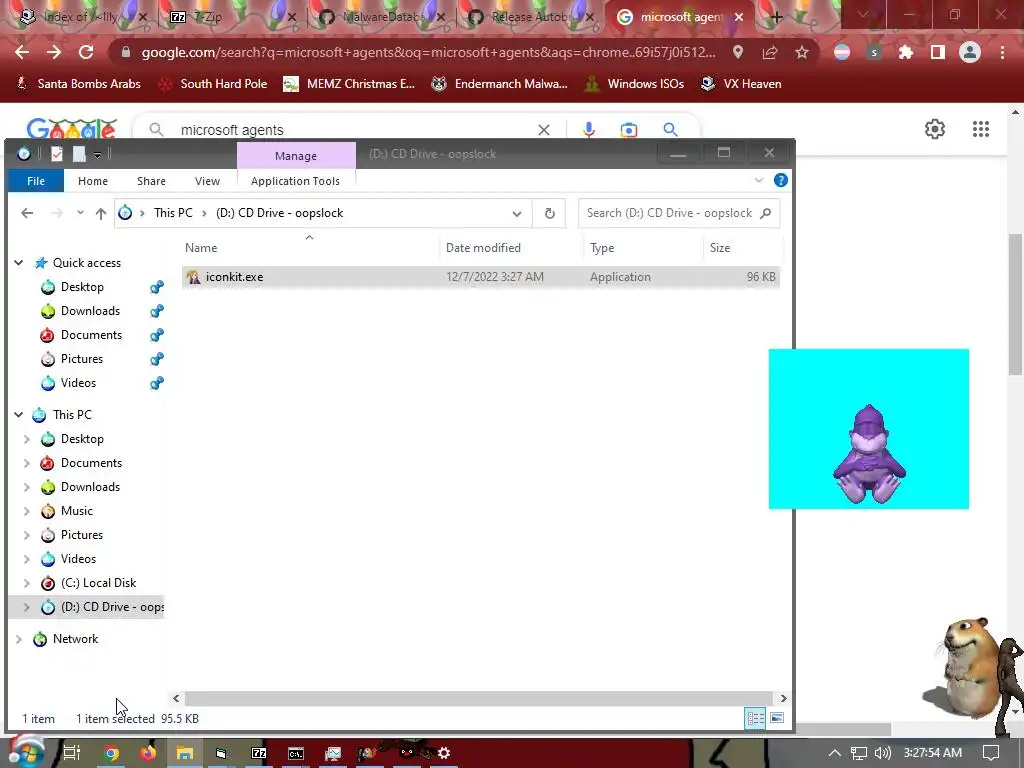Open Google settings gear
1024x768 pixels.
(935, 129)
